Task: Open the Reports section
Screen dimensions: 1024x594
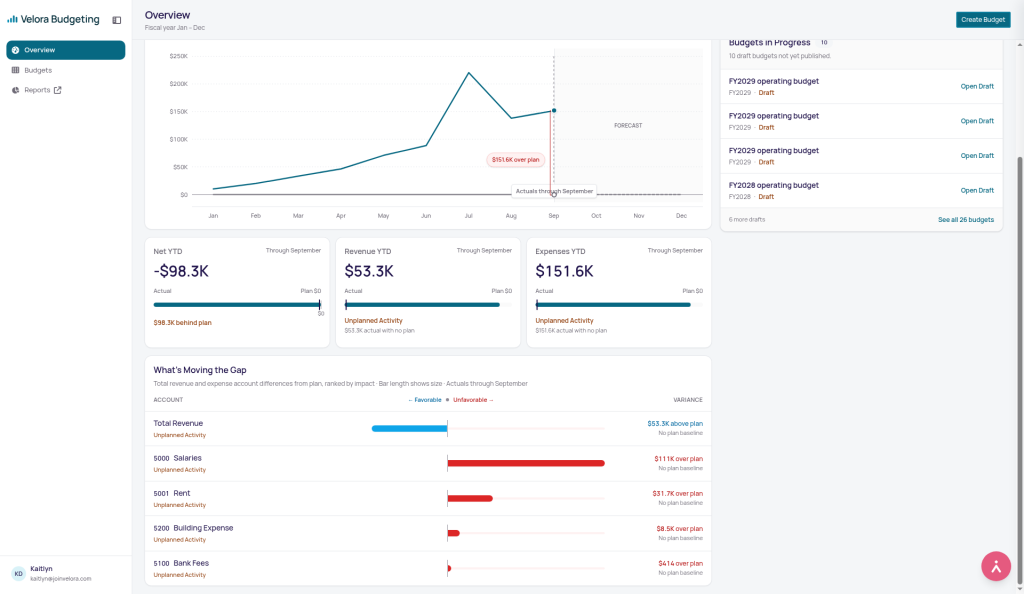Action: click(37, 90)
